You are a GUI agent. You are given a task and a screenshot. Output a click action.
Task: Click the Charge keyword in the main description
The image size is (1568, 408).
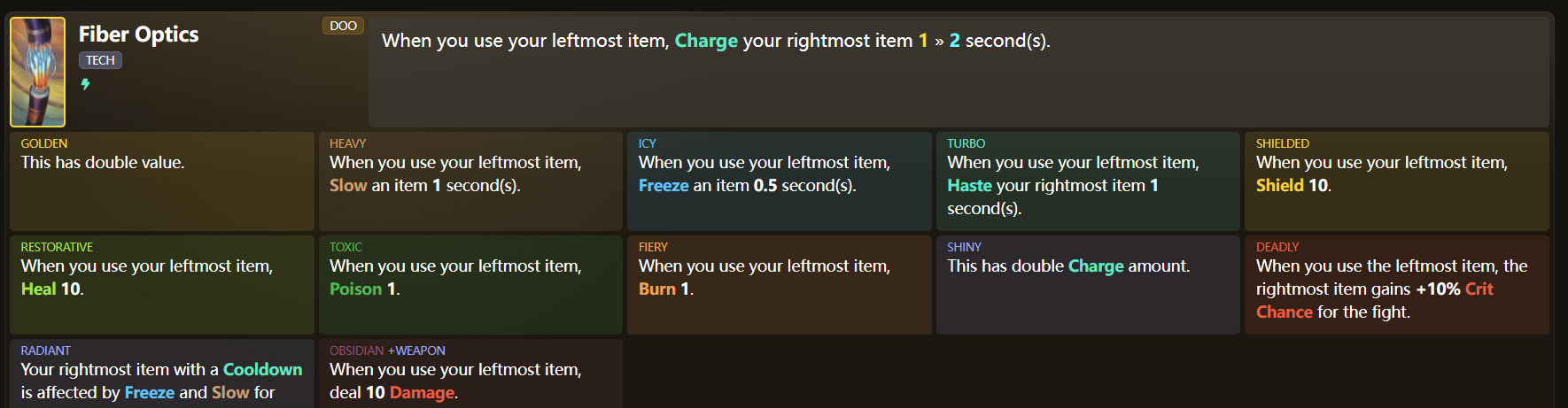tap(706, 41)
